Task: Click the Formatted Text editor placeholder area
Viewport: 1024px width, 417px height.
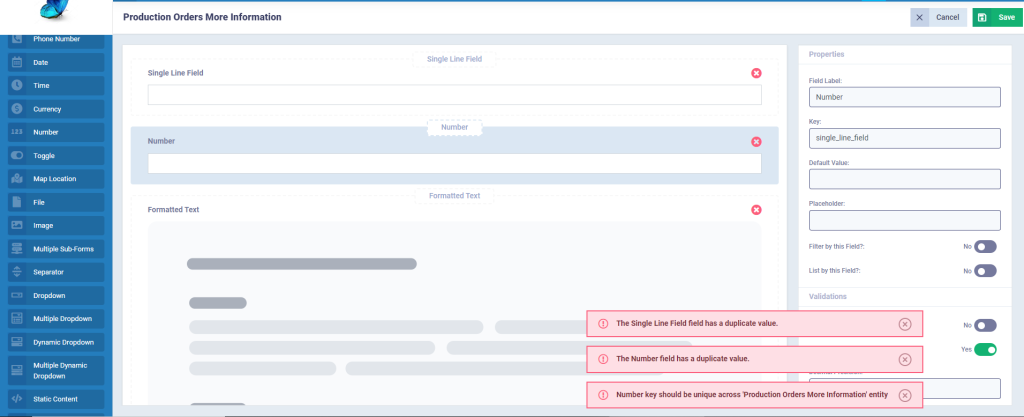Action: pyautogui.click(x=455, y=312)
